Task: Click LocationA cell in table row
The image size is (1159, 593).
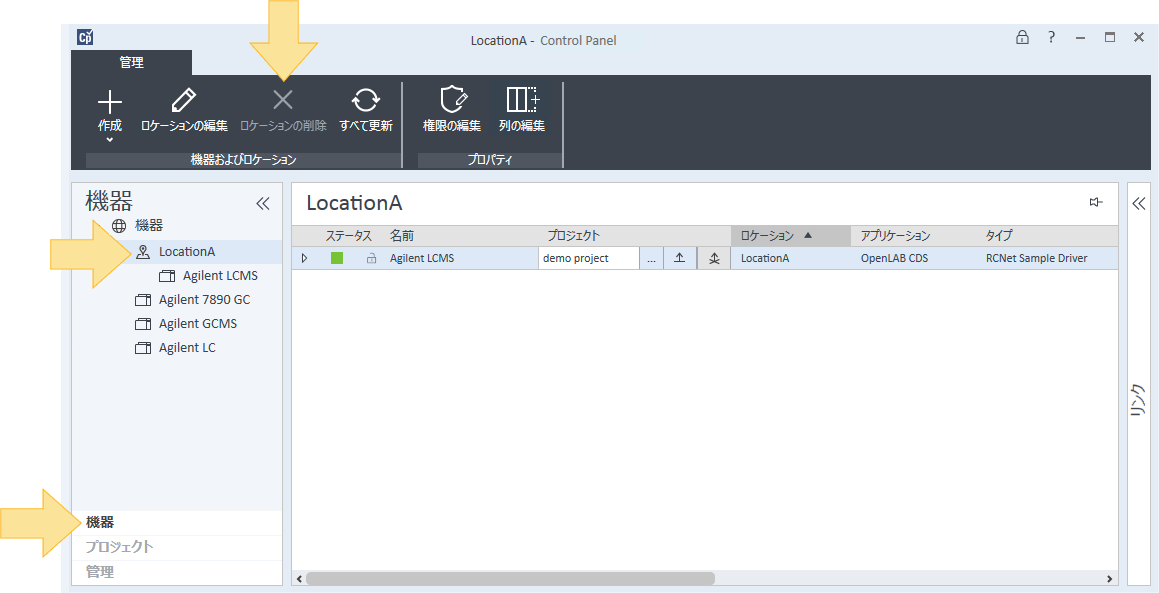Action: coord(765,258)
